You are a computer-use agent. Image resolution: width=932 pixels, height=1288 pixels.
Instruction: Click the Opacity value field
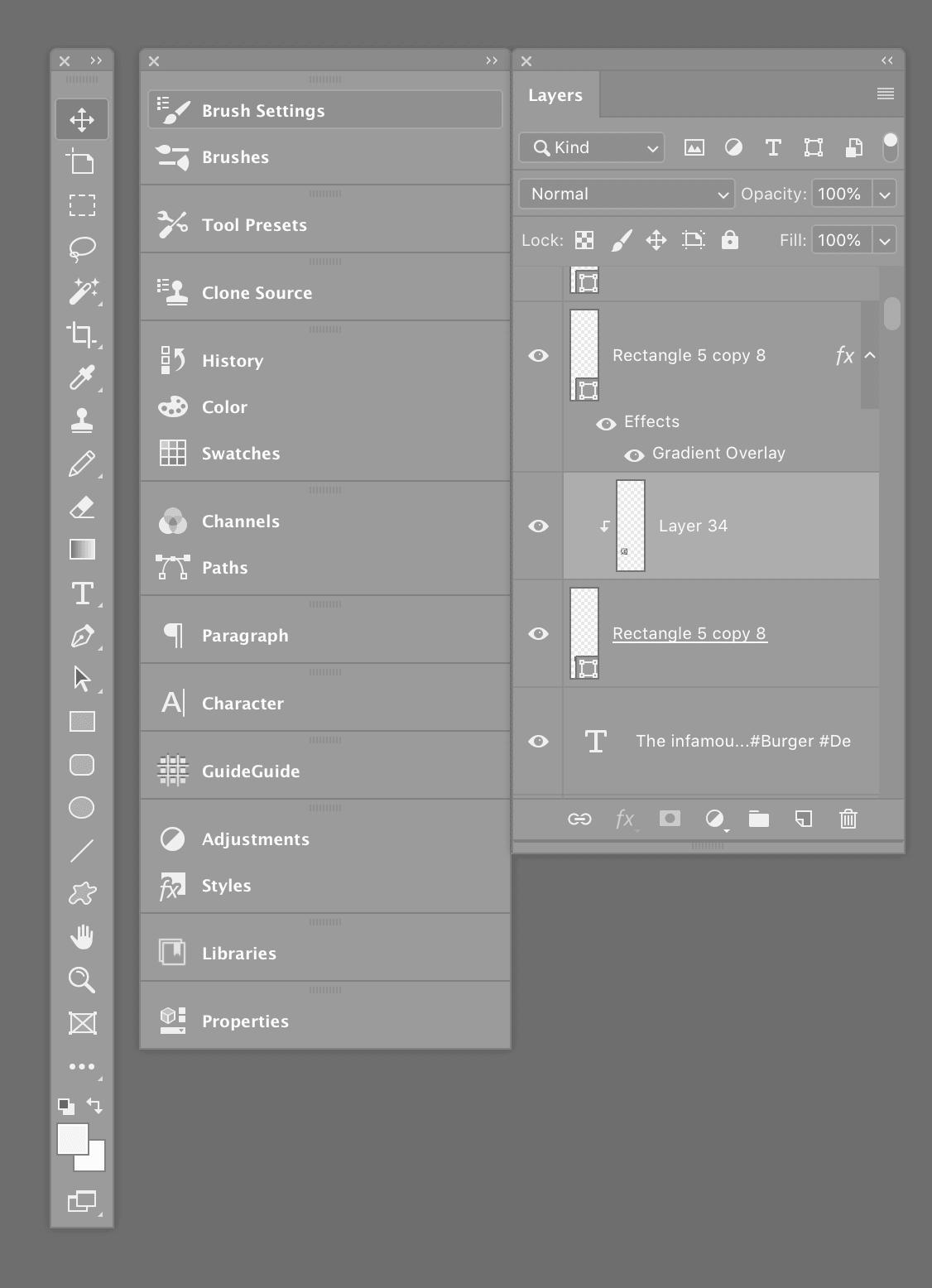(x=840, y=194)
